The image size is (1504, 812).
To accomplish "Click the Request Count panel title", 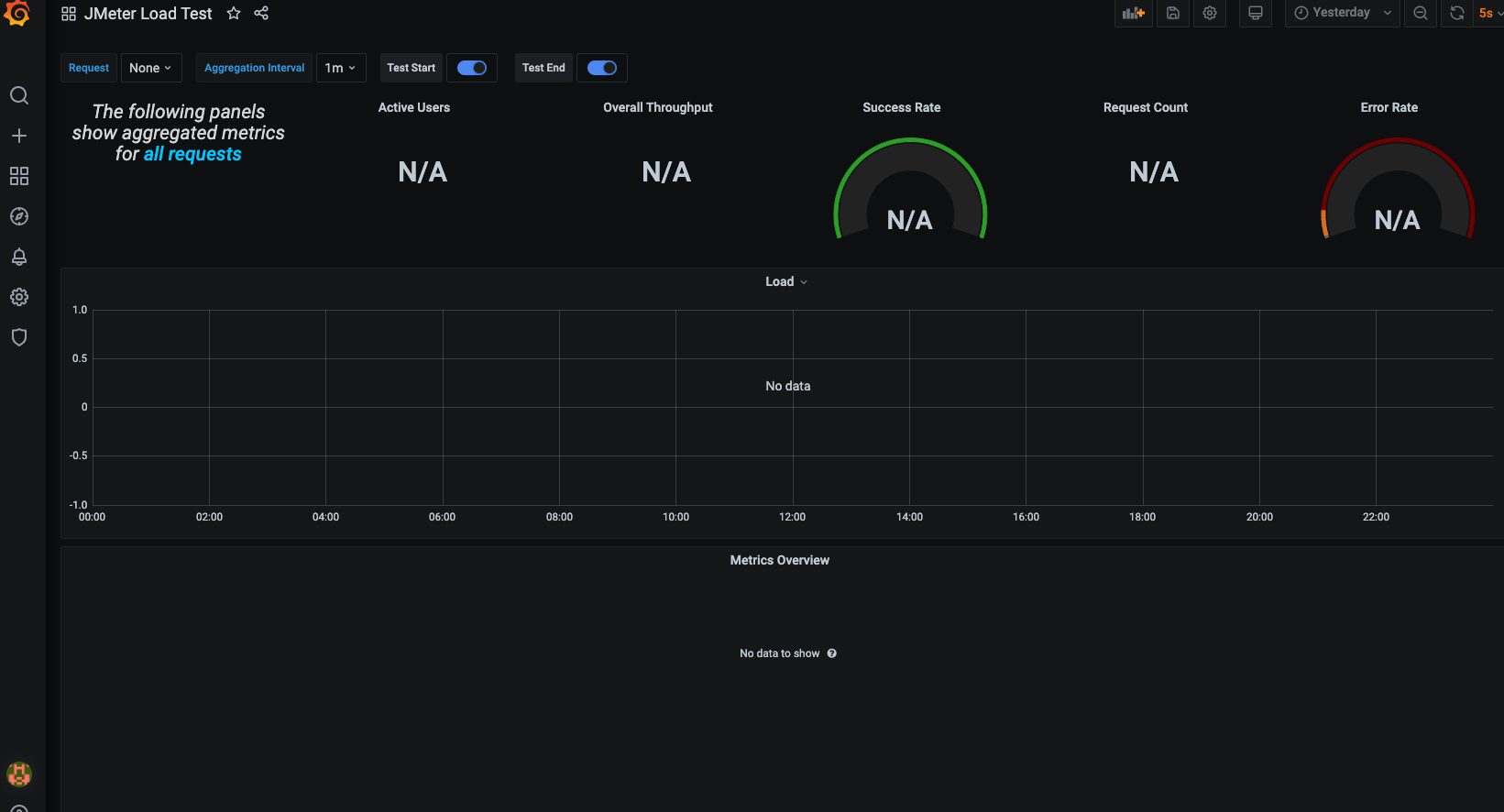I will pyautogui.click(x=1146, y=107).
